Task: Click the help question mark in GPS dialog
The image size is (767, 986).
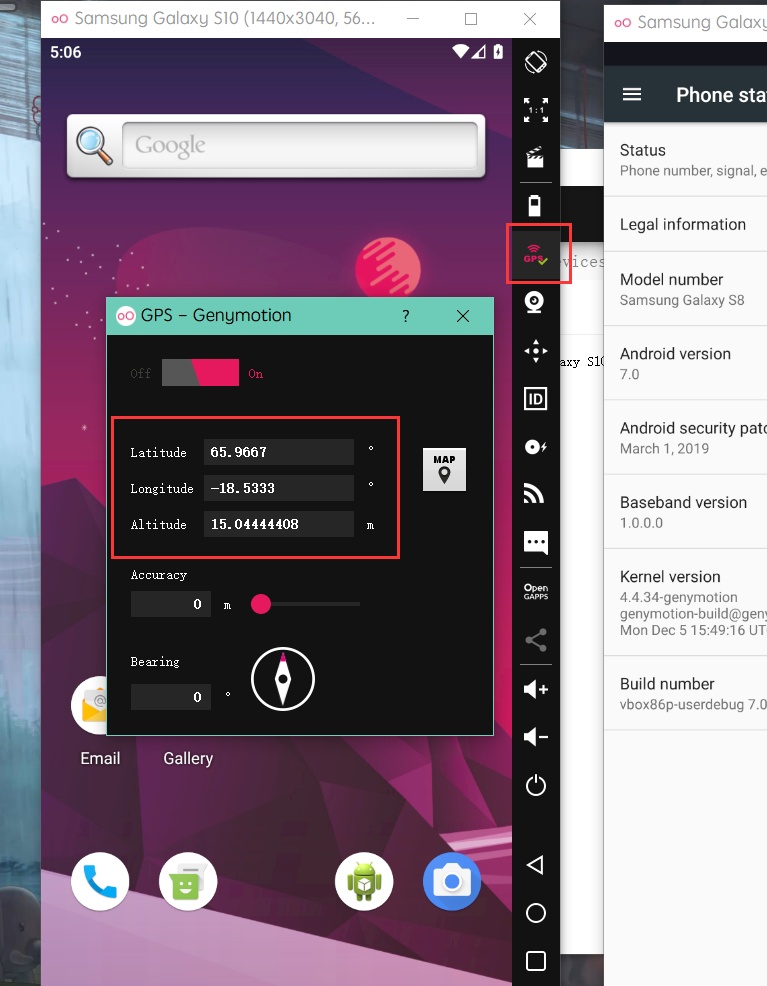Action: pyautogui.click(x=406, y=316)
